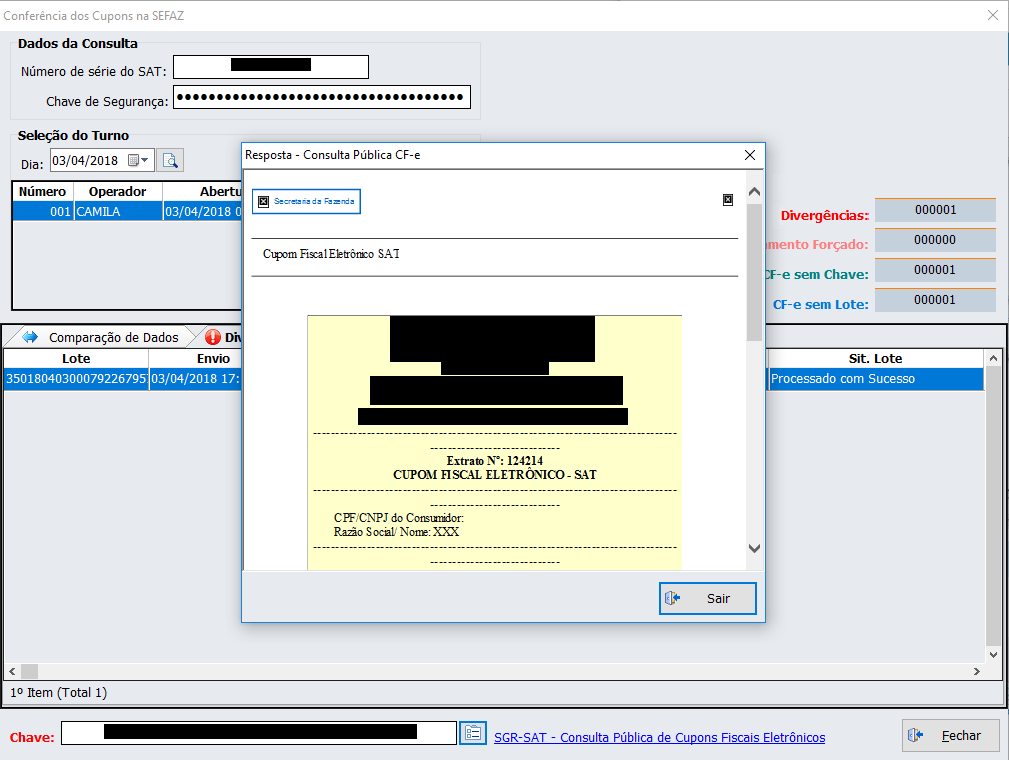Open SGR-SAT Consulta Pública de Cupons link
This screenshot has height=760, width=1009.
(659, 737)
